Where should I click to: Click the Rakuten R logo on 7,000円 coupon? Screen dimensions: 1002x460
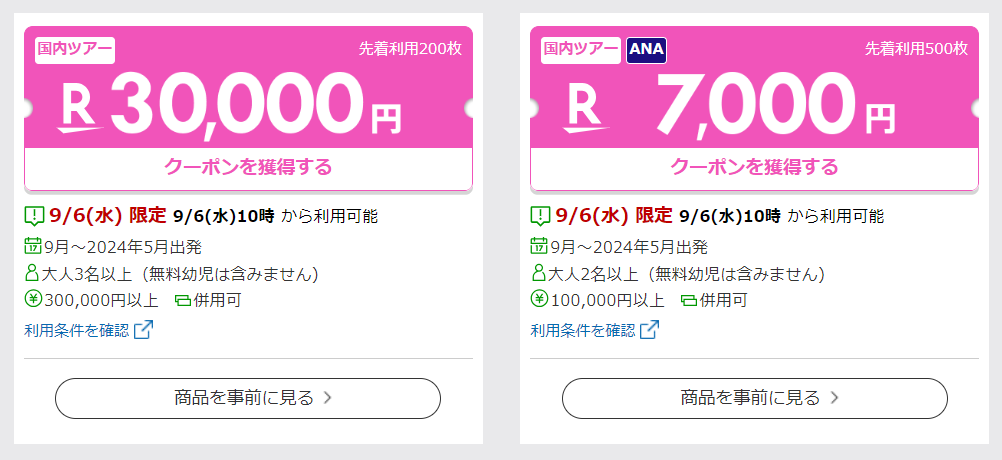[x=586, y=109]
